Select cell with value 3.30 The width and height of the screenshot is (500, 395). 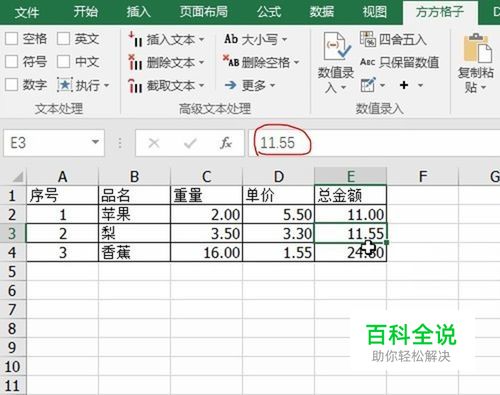pyautogui.click(x=279, y=233)
